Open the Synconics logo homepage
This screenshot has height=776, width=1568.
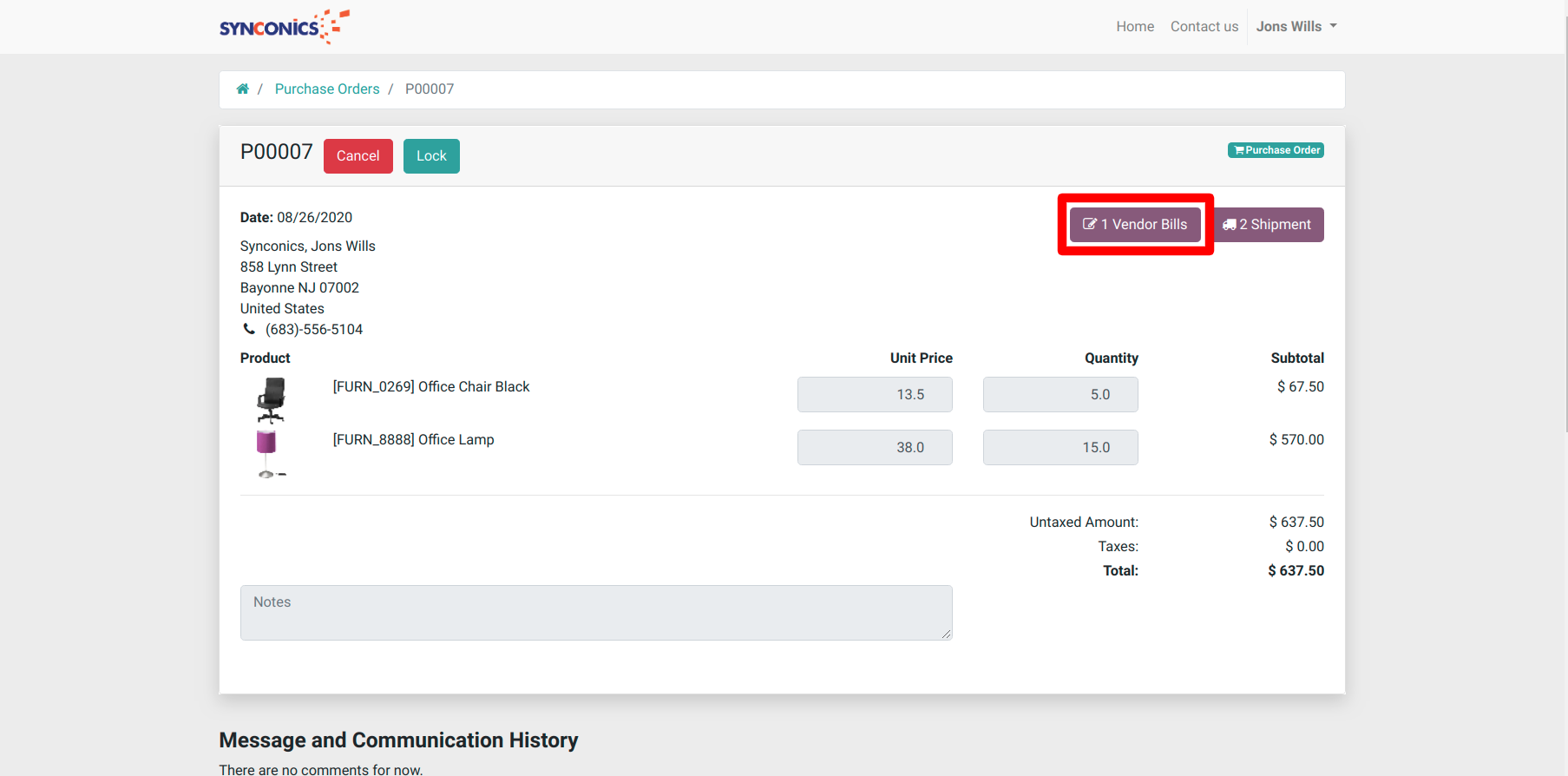285,27
